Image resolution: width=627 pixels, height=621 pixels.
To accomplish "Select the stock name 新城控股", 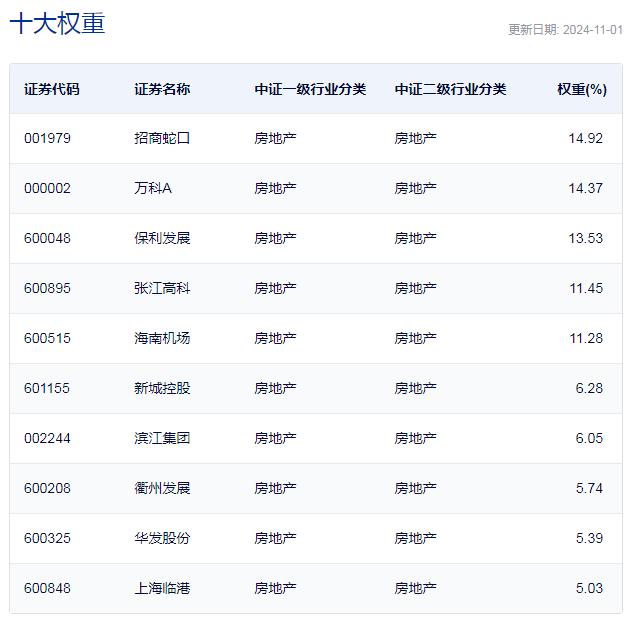I will tap(162, 388).
